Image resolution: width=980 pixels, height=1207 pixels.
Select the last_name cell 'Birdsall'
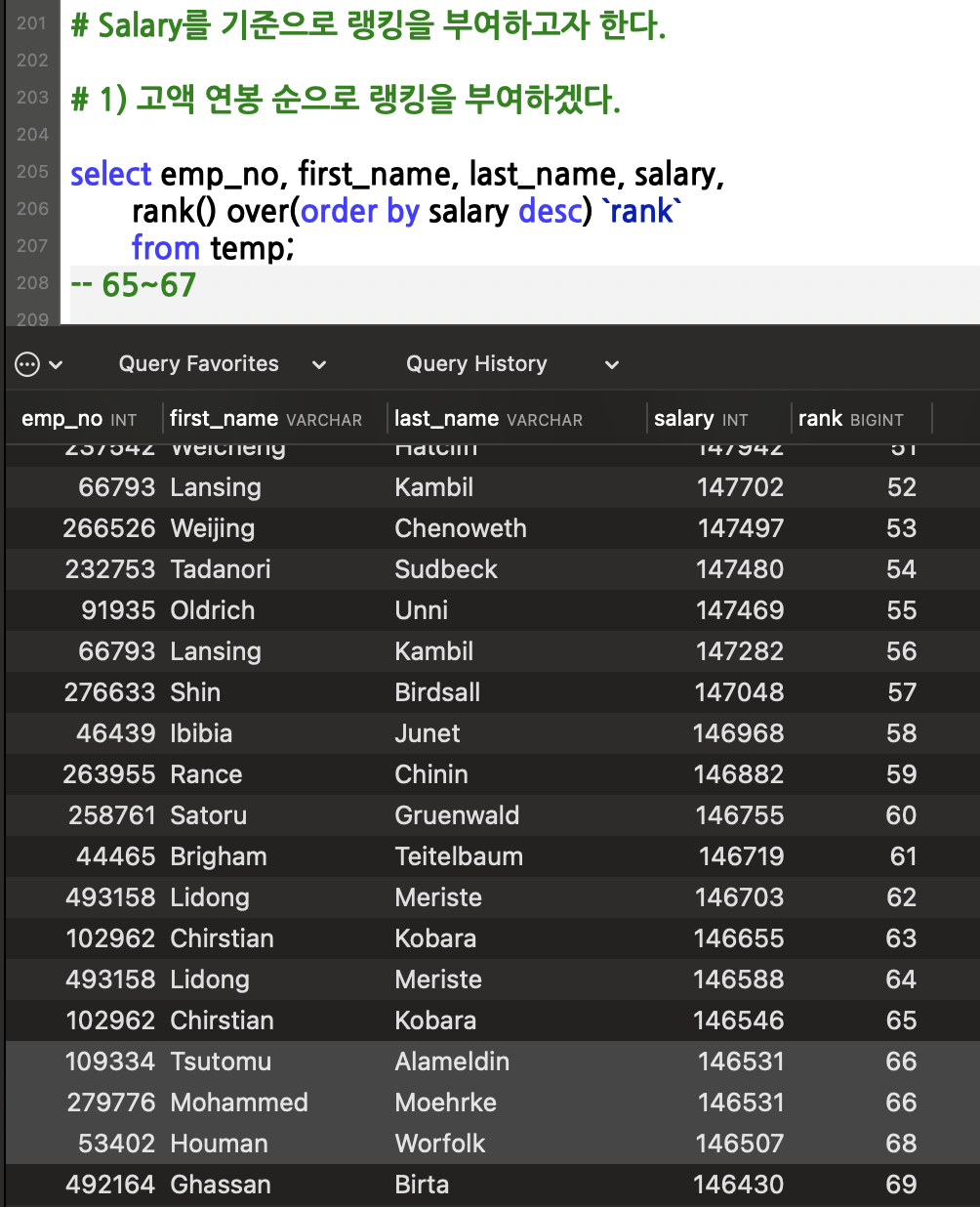pos(437,692)
